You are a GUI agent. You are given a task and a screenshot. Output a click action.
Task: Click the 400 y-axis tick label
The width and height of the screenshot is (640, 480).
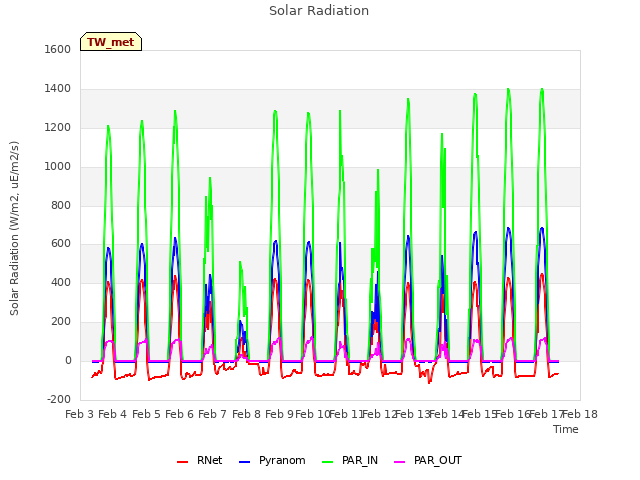[61, 282]
